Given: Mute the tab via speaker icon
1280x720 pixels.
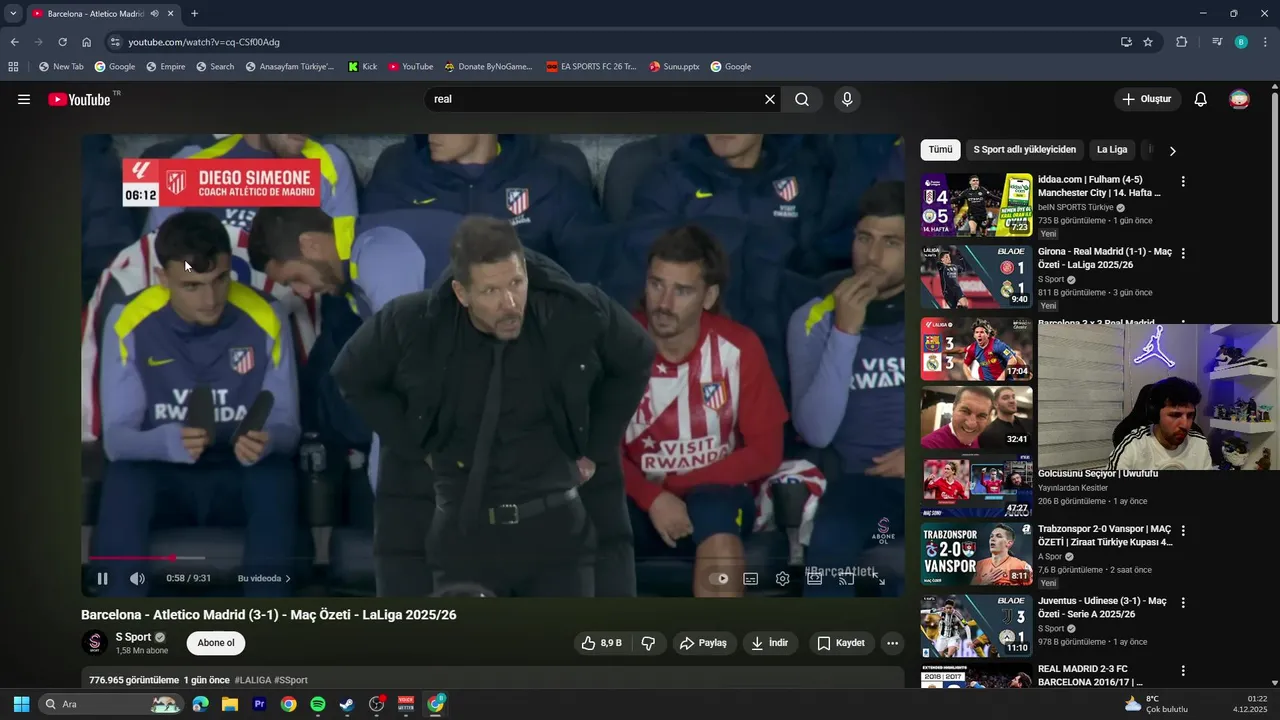Looking at the screenshot, I should point(154,14).
